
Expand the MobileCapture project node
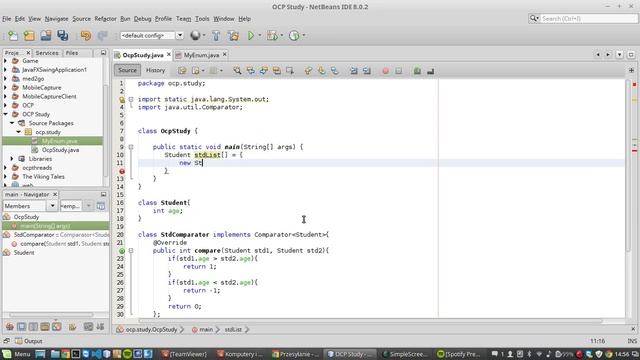pyautogui.click(x=5, y=87)
